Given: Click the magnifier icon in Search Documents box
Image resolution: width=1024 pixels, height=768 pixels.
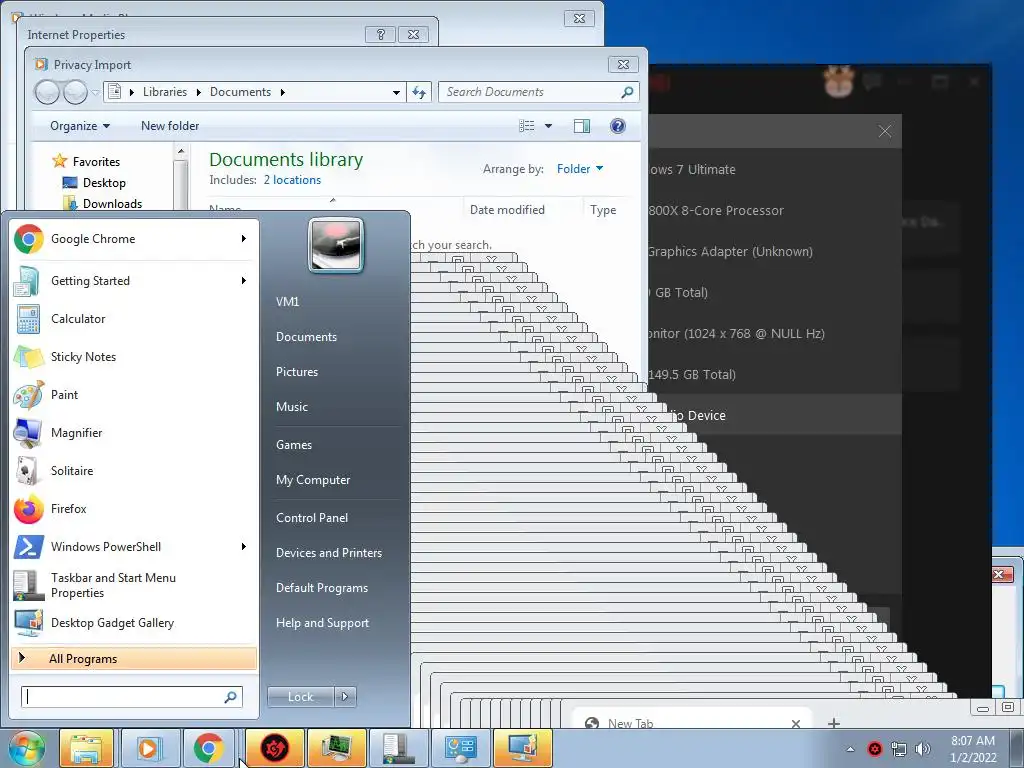Looking at the screenshot, I should (627, 92).
